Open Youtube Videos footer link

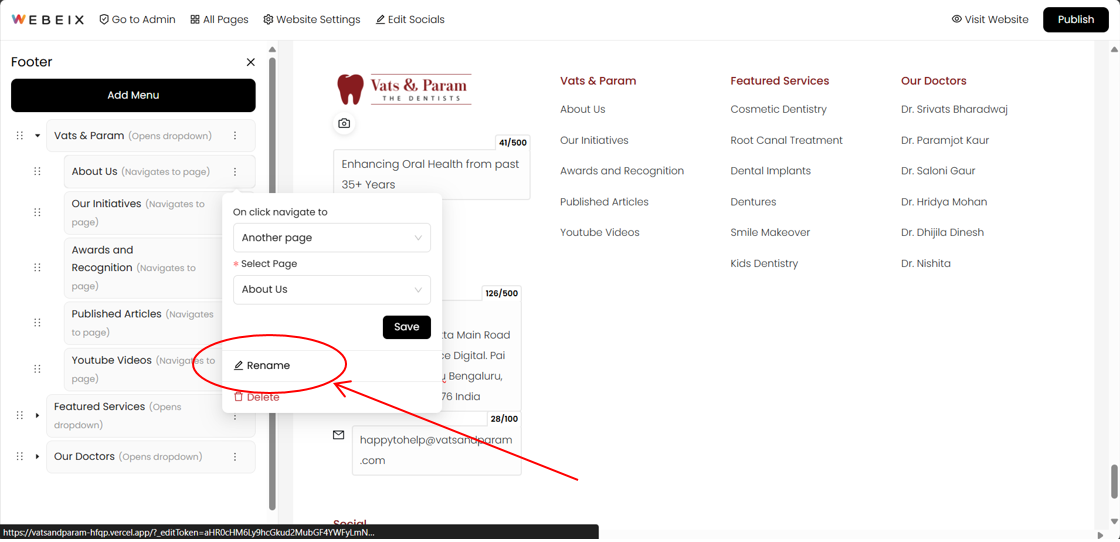(600, 232)
